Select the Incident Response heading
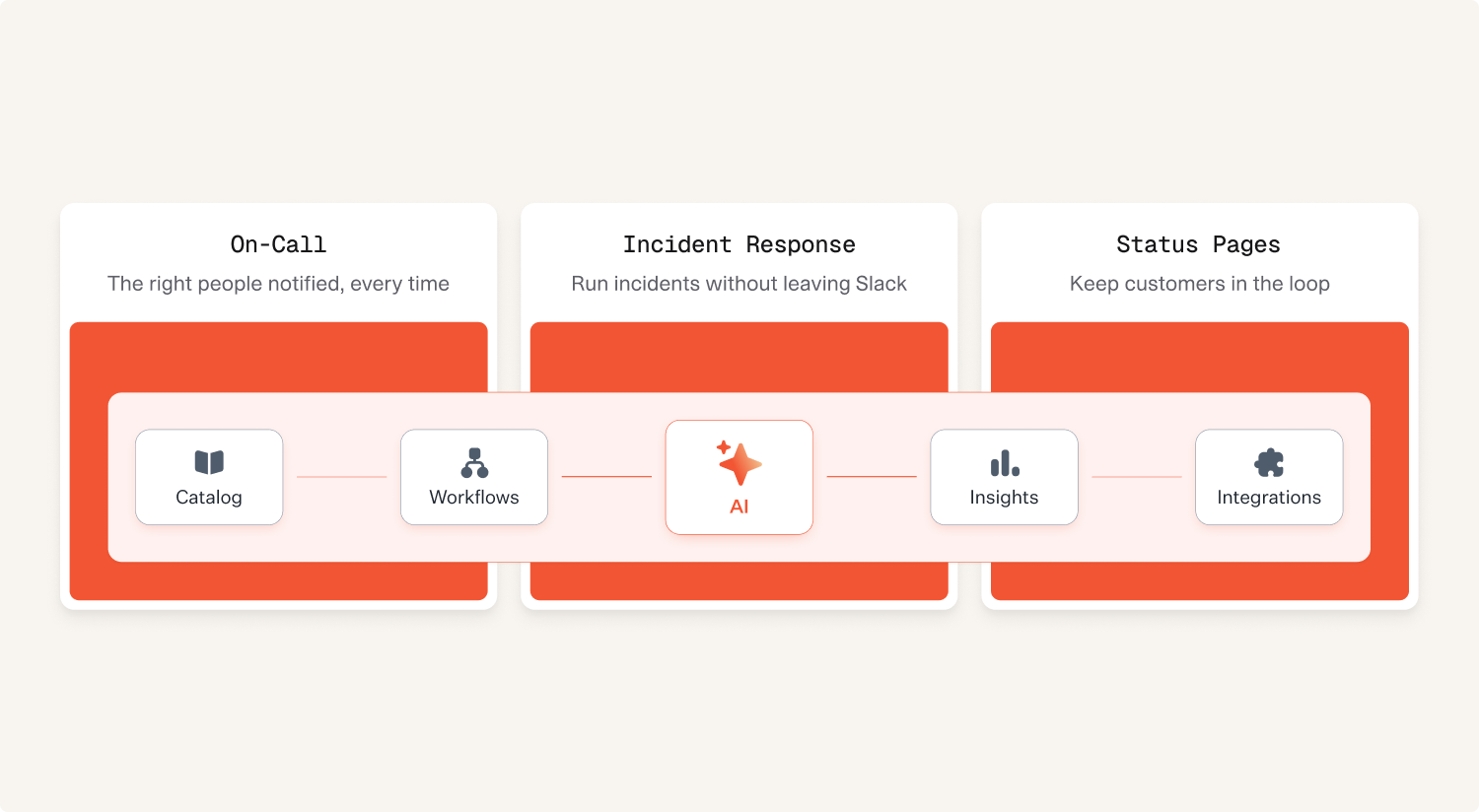1479x812 pixels. 739,244
